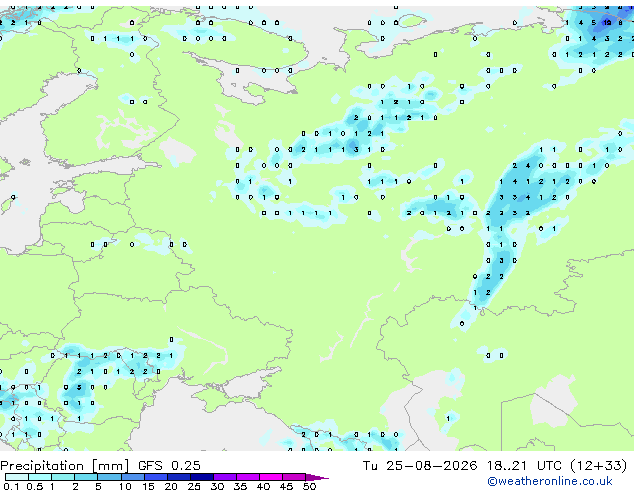634x490 pixels.
Task: Click the 1–2 mm legend color segment
Action: 63,477
